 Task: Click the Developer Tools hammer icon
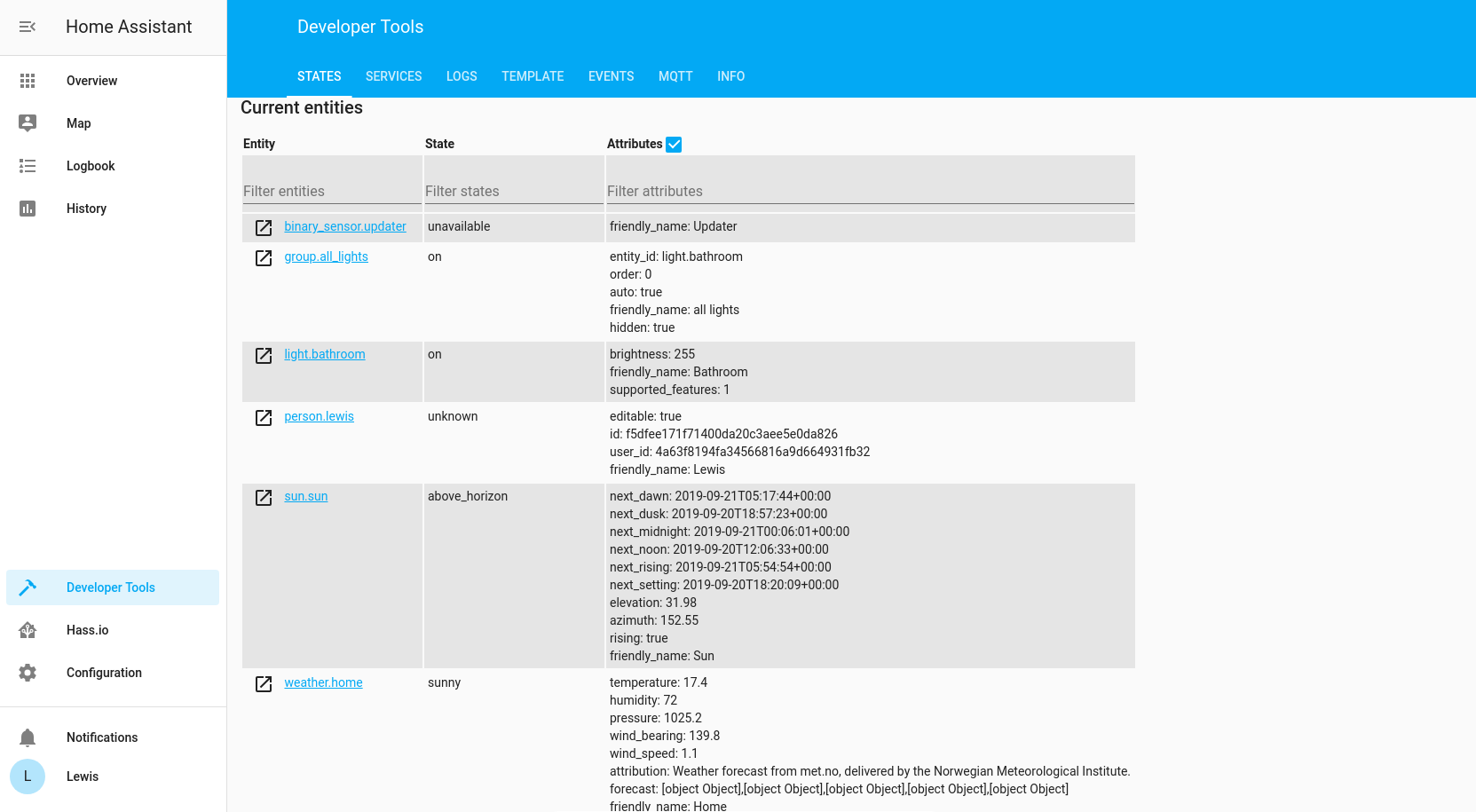pyautogui.click(x=28, y=587)
